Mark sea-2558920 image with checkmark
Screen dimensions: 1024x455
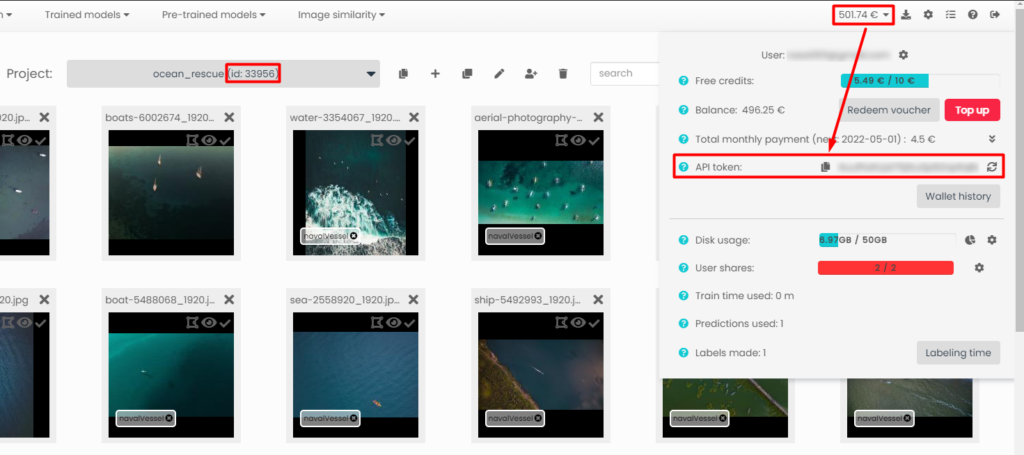[410, 322]
